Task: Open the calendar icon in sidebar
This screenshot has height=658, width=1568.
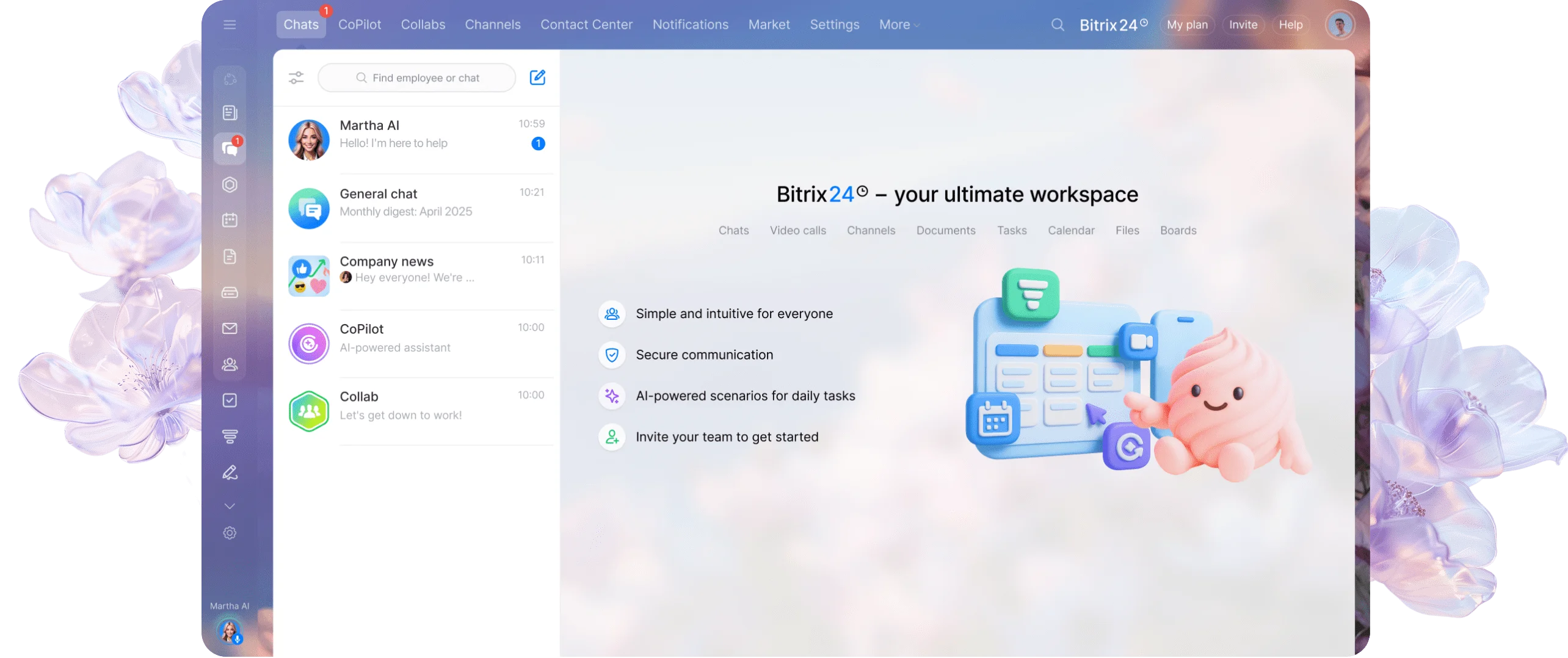Action: click(230, 220)
